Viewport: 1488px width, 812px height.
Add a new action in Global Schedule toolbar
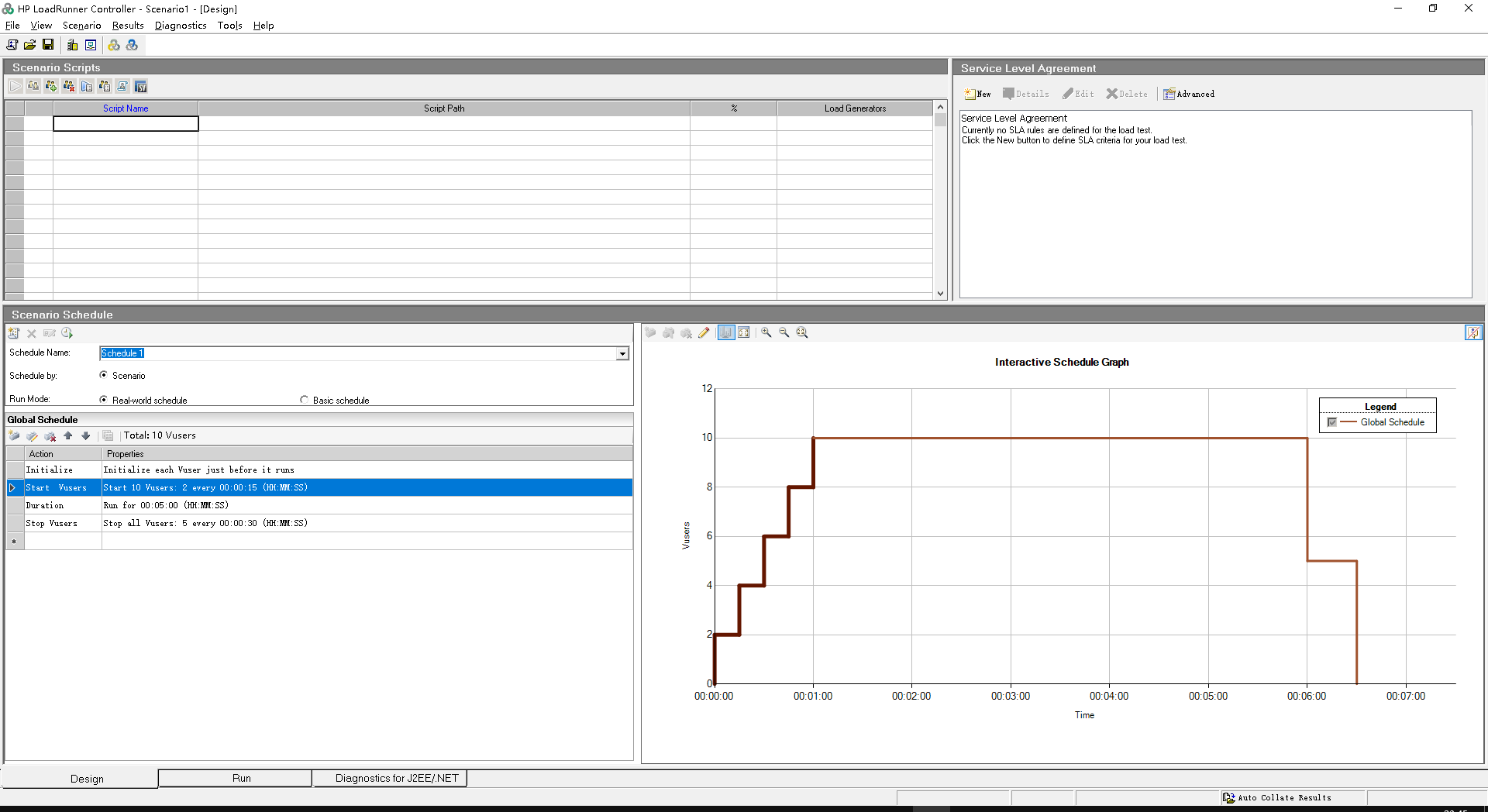(x=14, y=436)
